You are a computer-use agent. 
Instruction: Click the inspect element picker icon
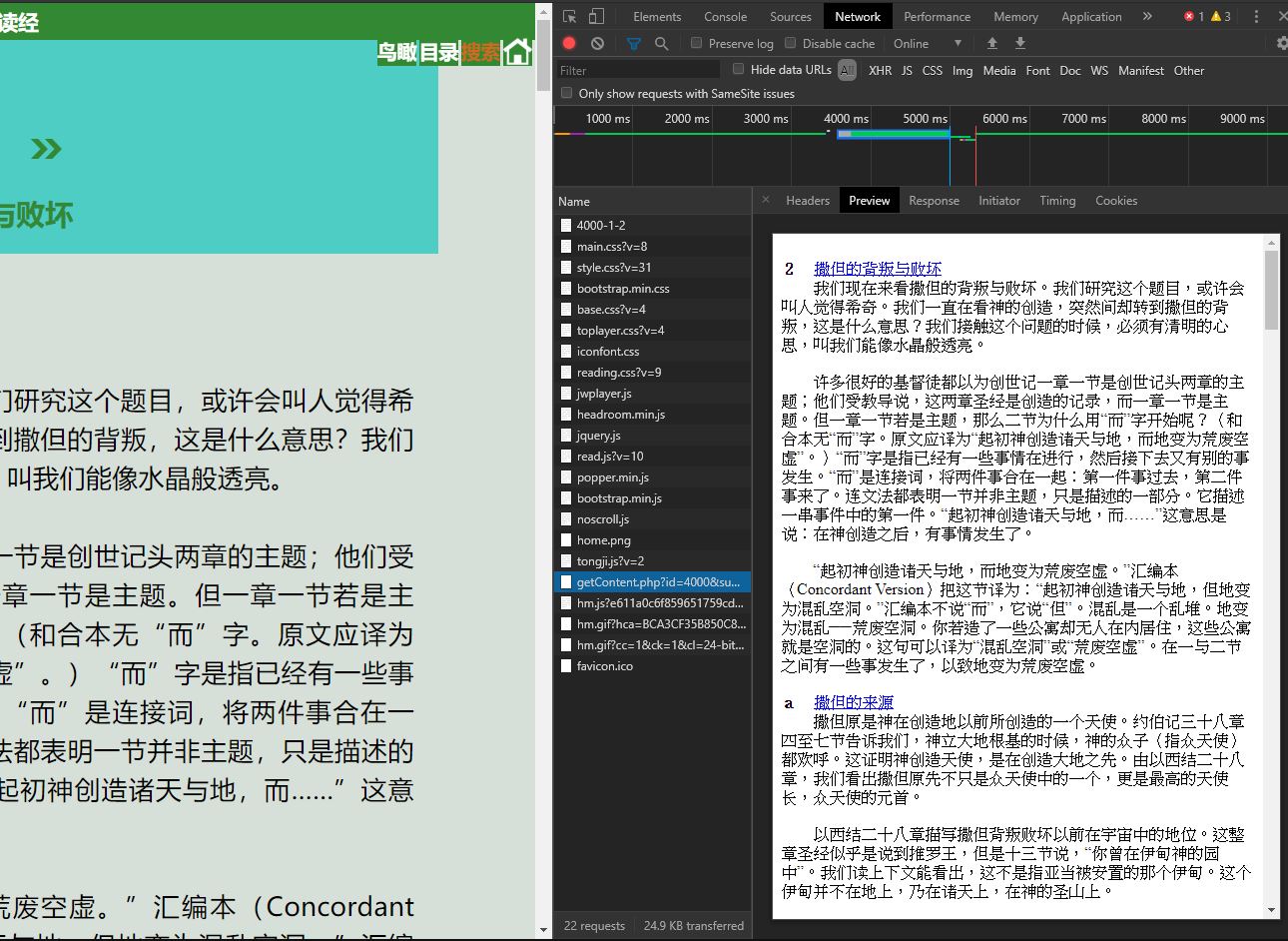pyautogui.click(x=570, y=17)
